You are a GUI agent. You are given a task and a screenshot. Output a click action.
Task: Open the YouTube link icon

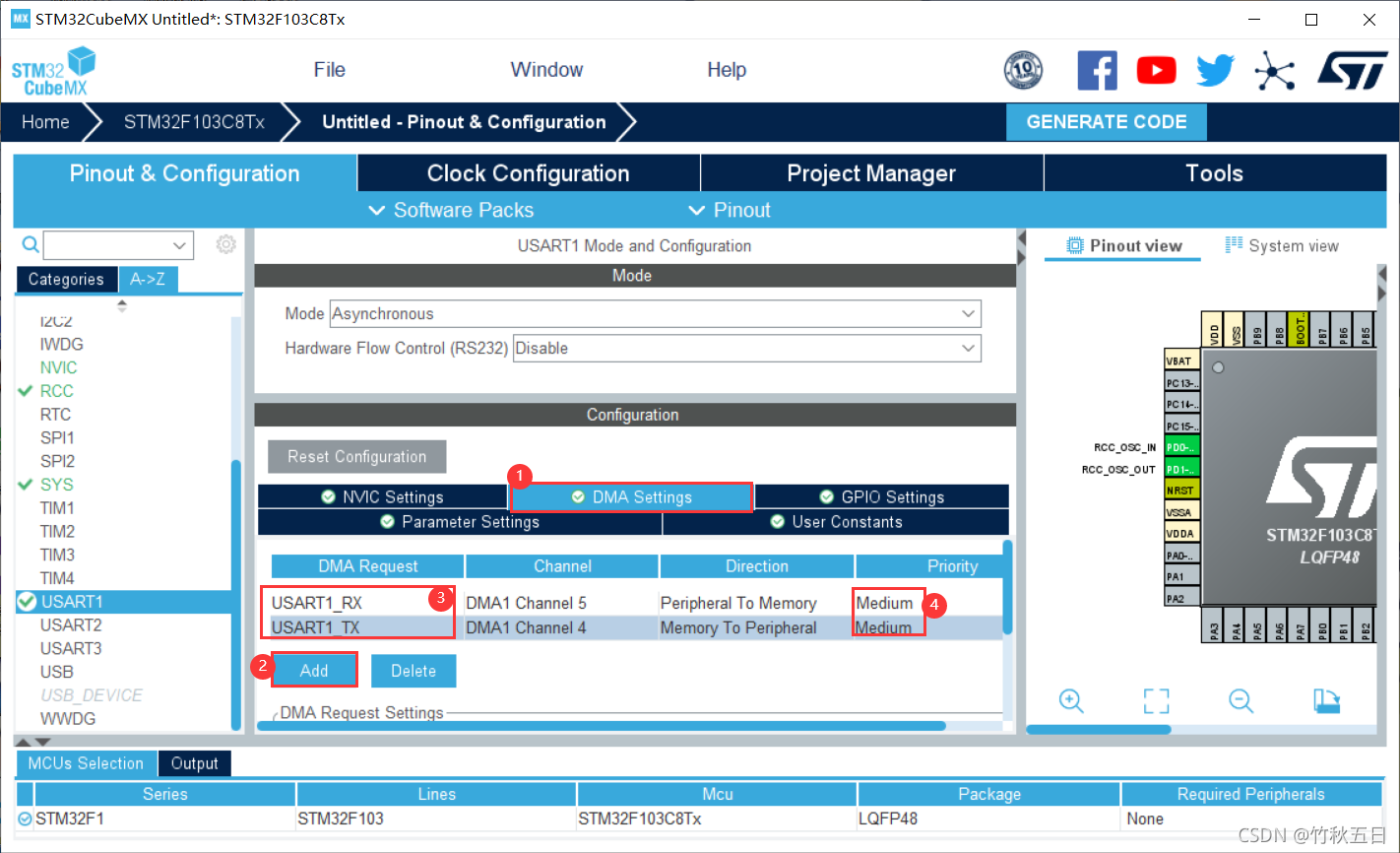tap(1156, 70)
